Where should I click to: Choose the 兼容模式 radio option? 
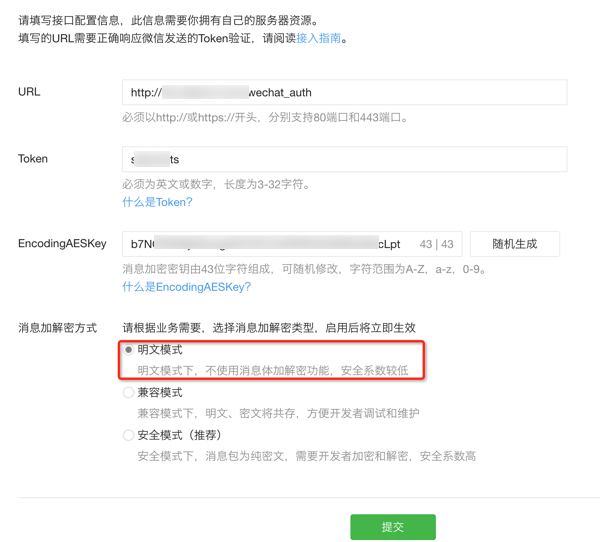pyautogui.click(x=128, y=392)
